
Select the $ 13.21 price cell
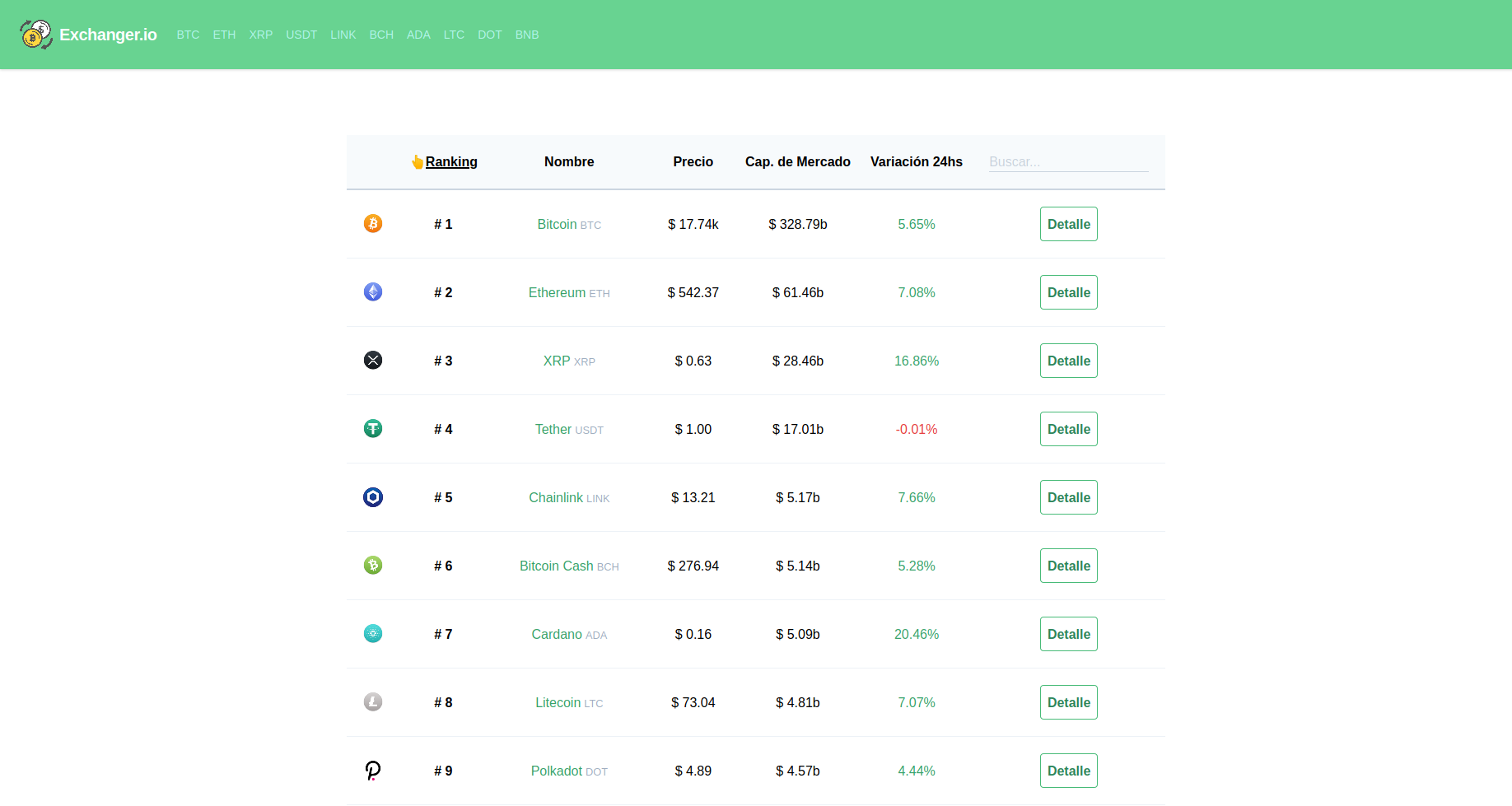coord(693,497)
